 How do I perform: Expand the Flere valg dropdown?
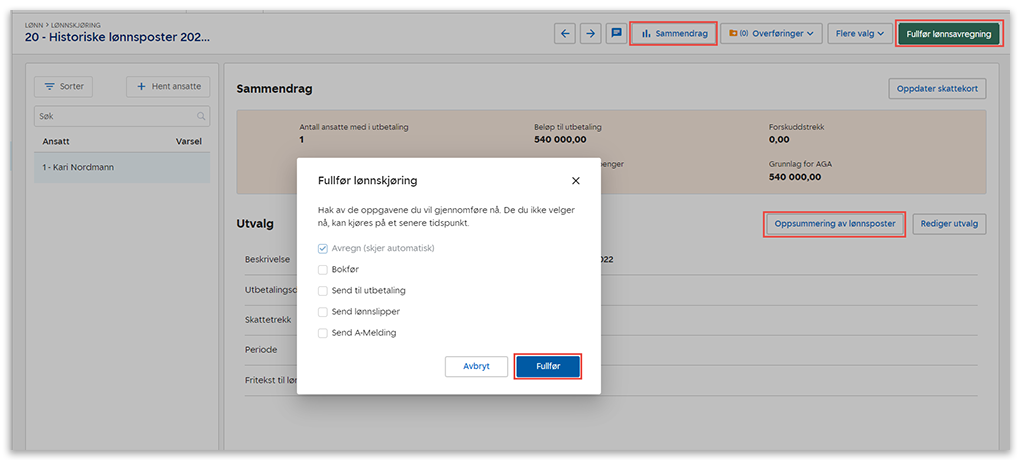(x=860, y=33)
